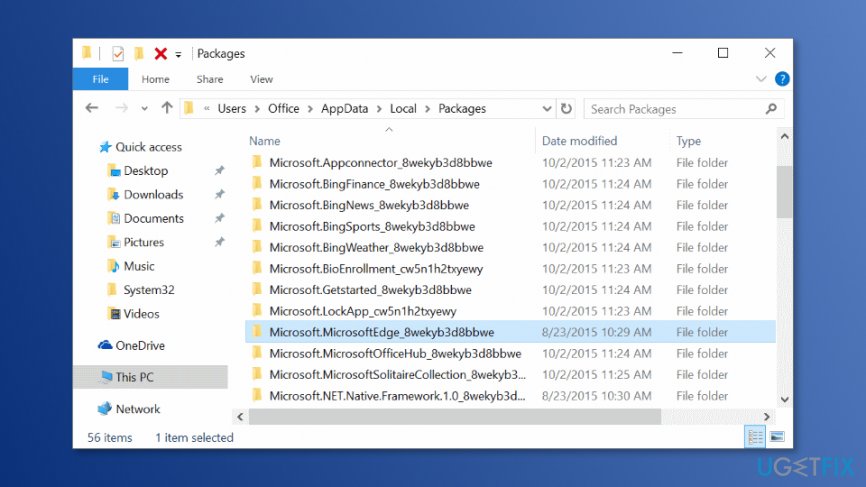Select the Microsoft.BingWeather_8wekyb3d8bbwe folder
The width and height of the screenshot is (866, 487).
pyautogui.click(x=510, y=247)
